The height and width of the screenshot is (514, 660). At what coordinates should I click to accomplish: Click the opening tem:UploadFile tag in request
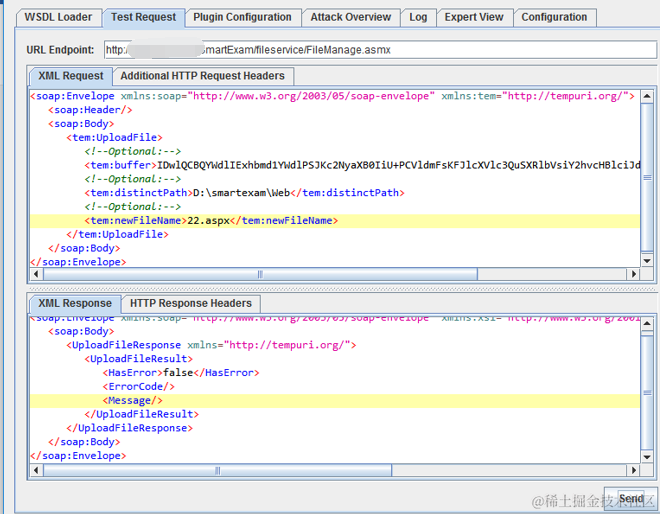pyautogui.click(x=114, y=138)
